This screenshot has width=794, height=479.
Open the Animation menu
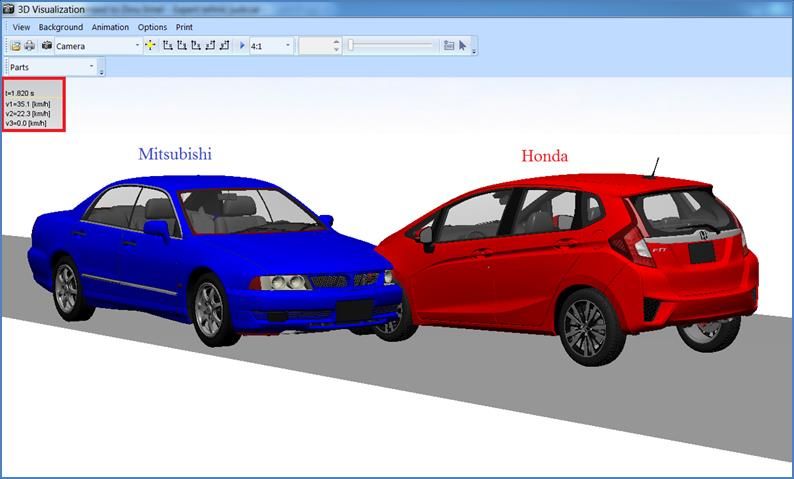click(110, 27)
